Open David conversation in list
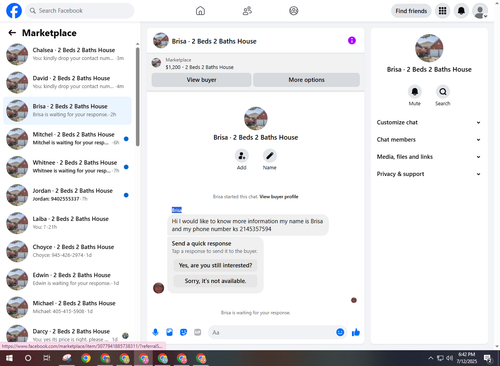Screen dimensions: 500x366 coord(67,82)
